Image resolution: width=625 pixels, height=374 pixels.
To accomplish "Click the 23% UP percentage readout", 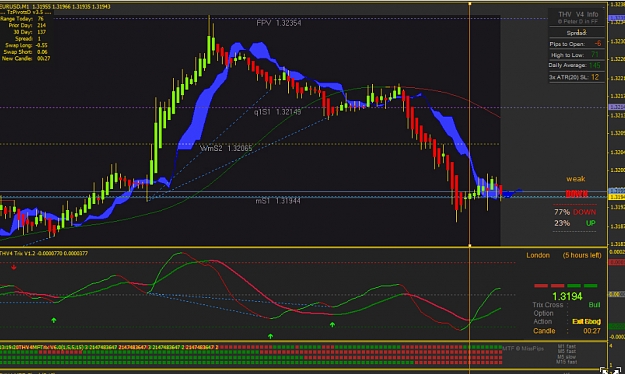I will (575, 223).
